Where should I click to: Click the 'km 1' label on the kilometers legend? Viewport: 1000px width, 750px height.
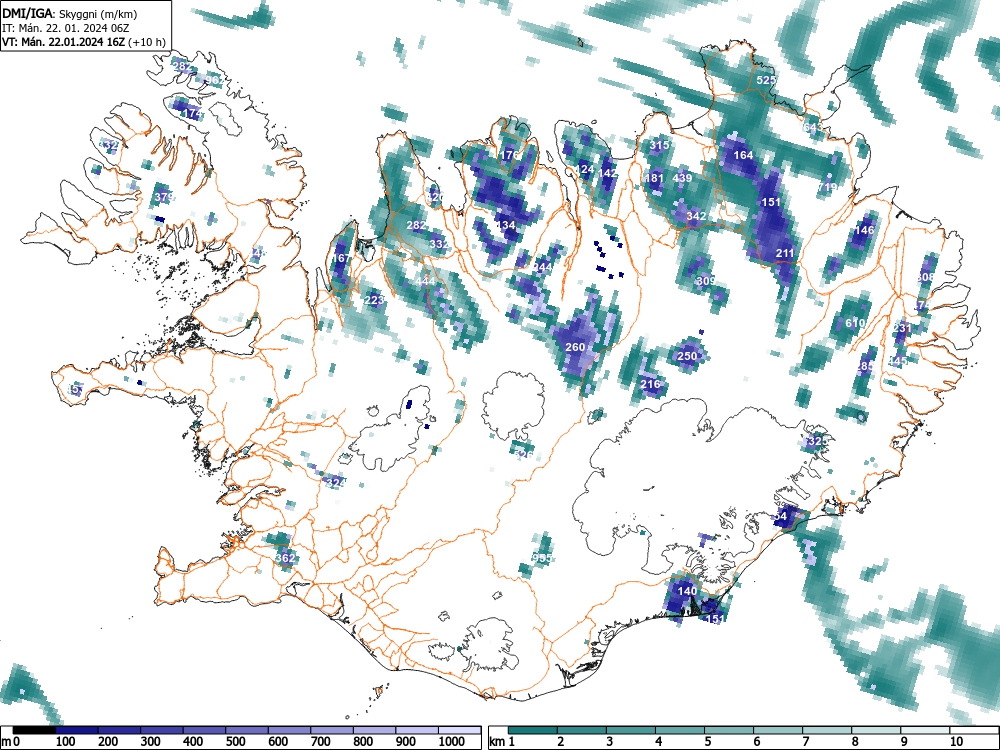(x=503, y=742)
